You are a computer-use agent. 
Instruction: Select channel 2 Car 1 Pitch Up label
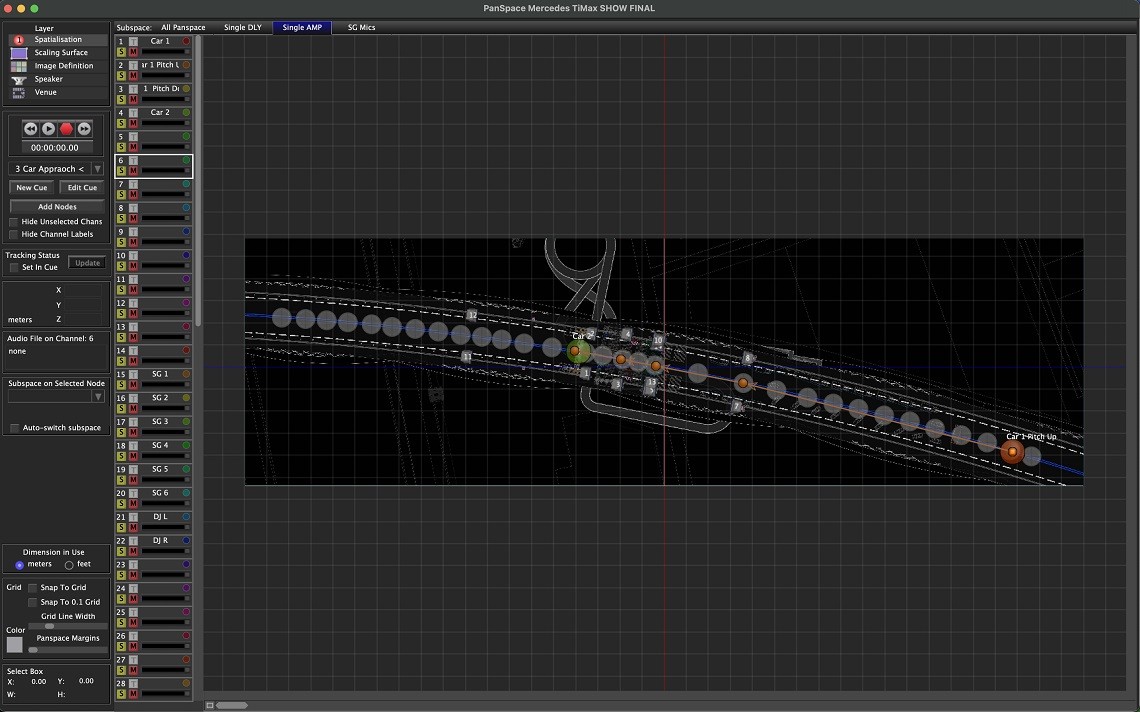click(x=160, y=65)
